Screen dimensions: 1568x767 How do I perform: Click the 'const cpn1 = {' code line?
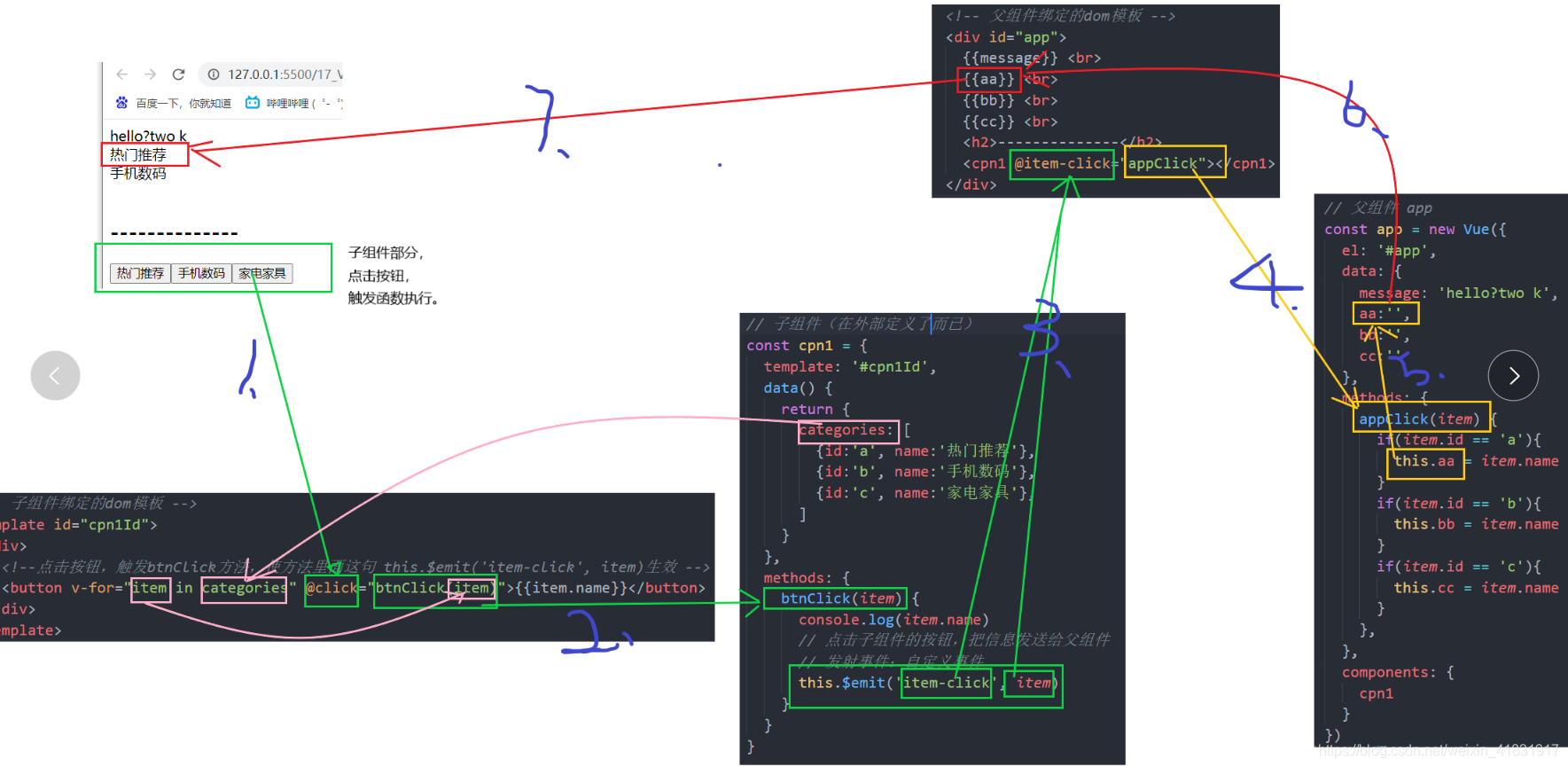tap(807, 346)
